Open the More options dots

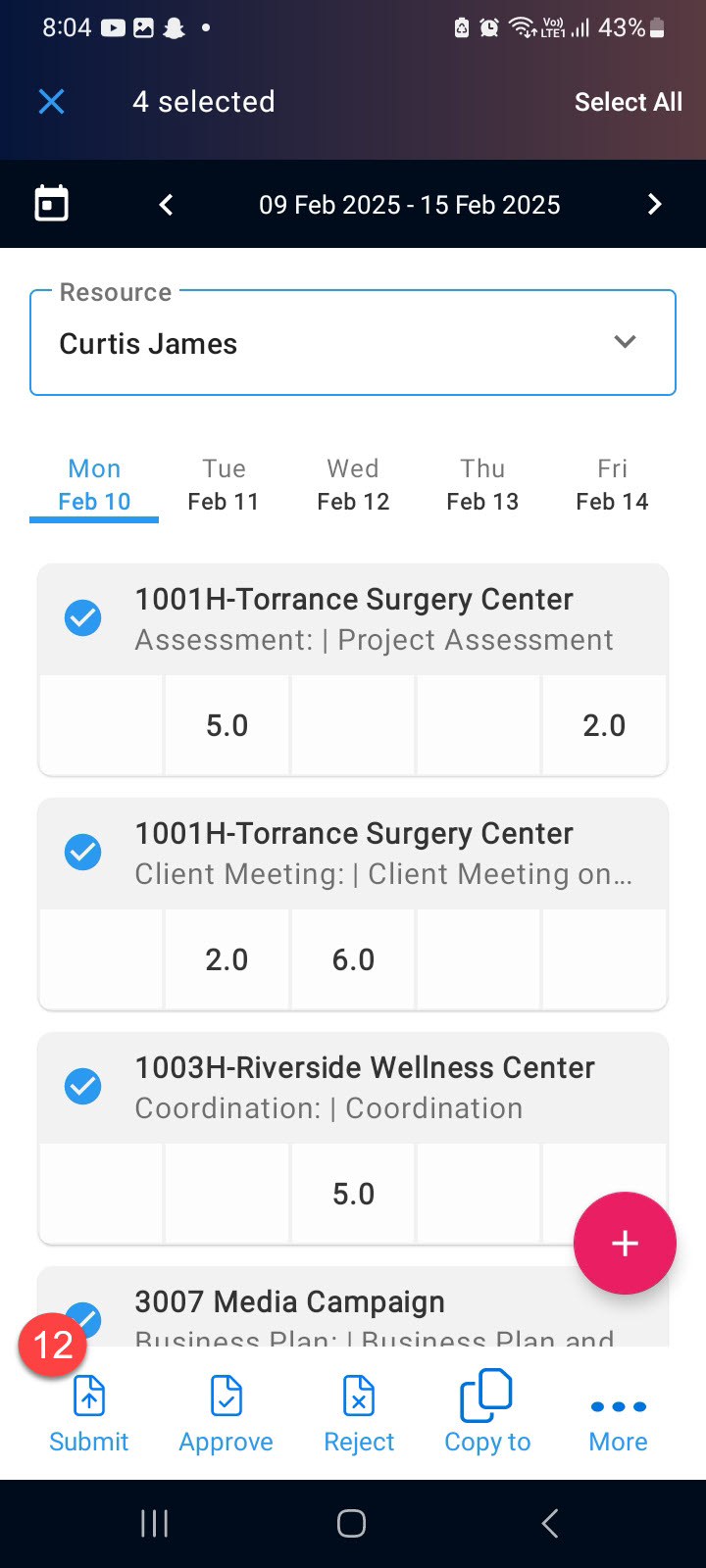619,1406
